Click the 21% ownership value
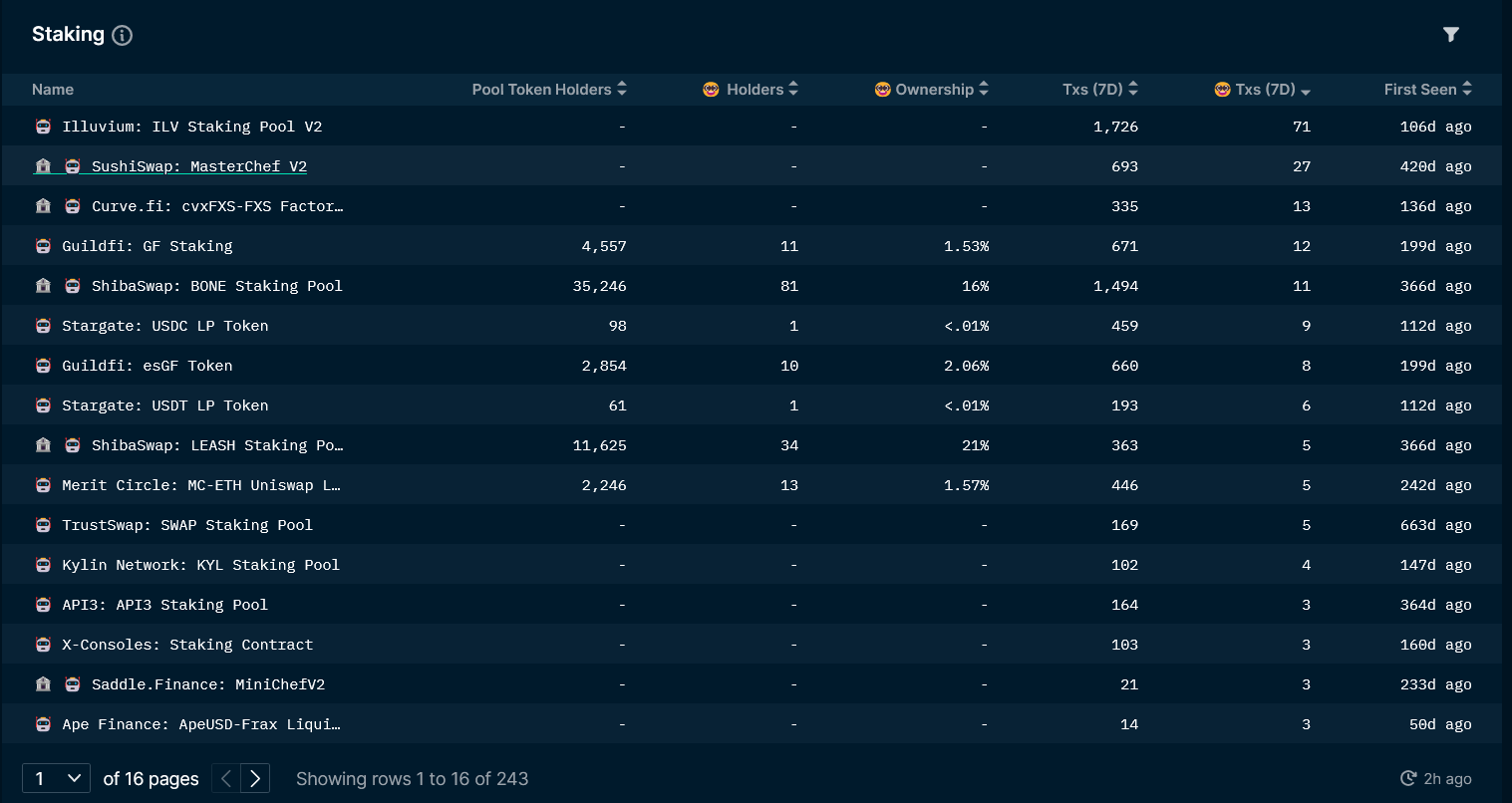1512x803 pixels. coord(976,445)
